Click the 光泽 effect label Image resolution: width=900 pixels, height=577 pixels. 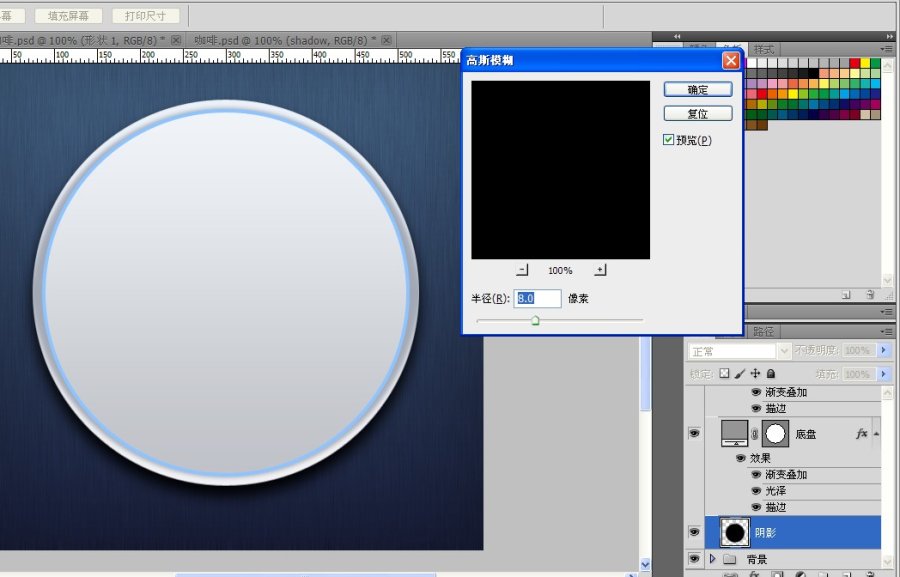pyautogui.click(x=775, y=491)
